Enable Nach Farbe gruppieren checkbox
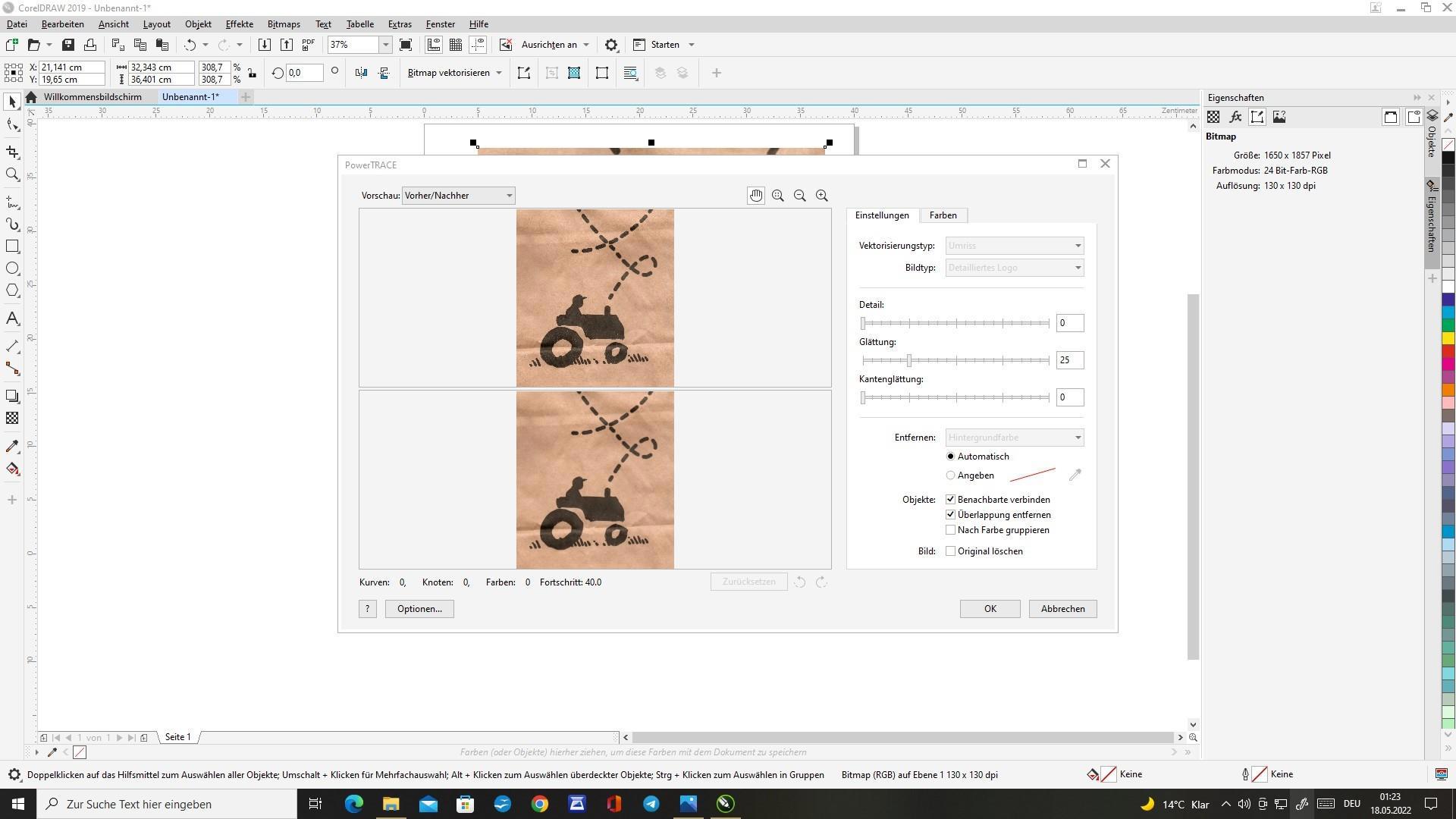This screenshot has width=1456, height=819. coord(950,530)
